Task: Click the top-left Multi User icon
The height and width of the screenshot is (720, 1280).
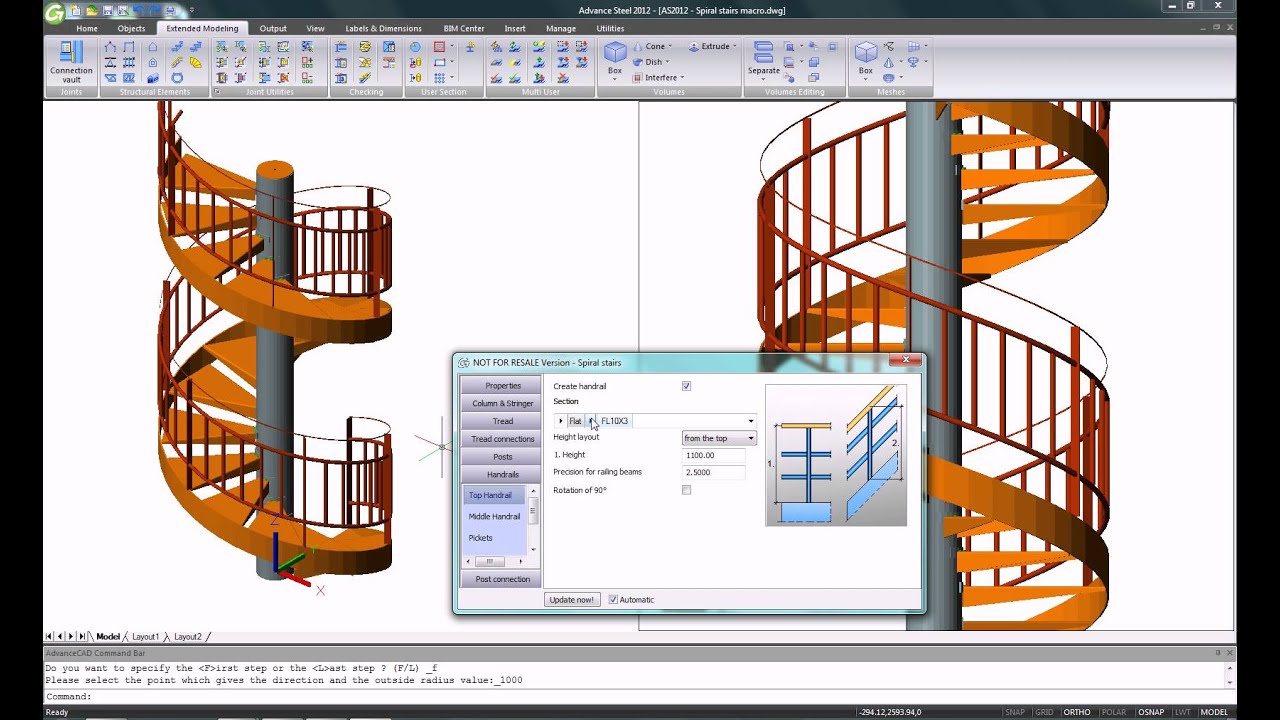Action: click(497, 47)
